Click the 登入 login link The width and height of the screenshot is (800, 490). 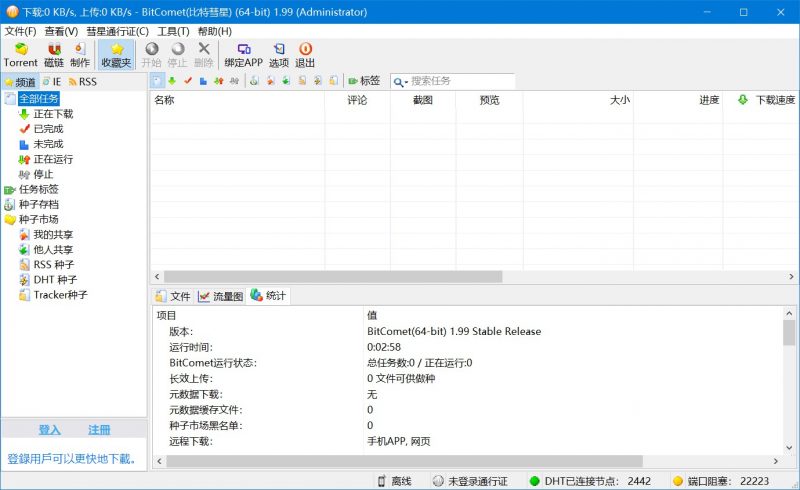pos(50,430)
